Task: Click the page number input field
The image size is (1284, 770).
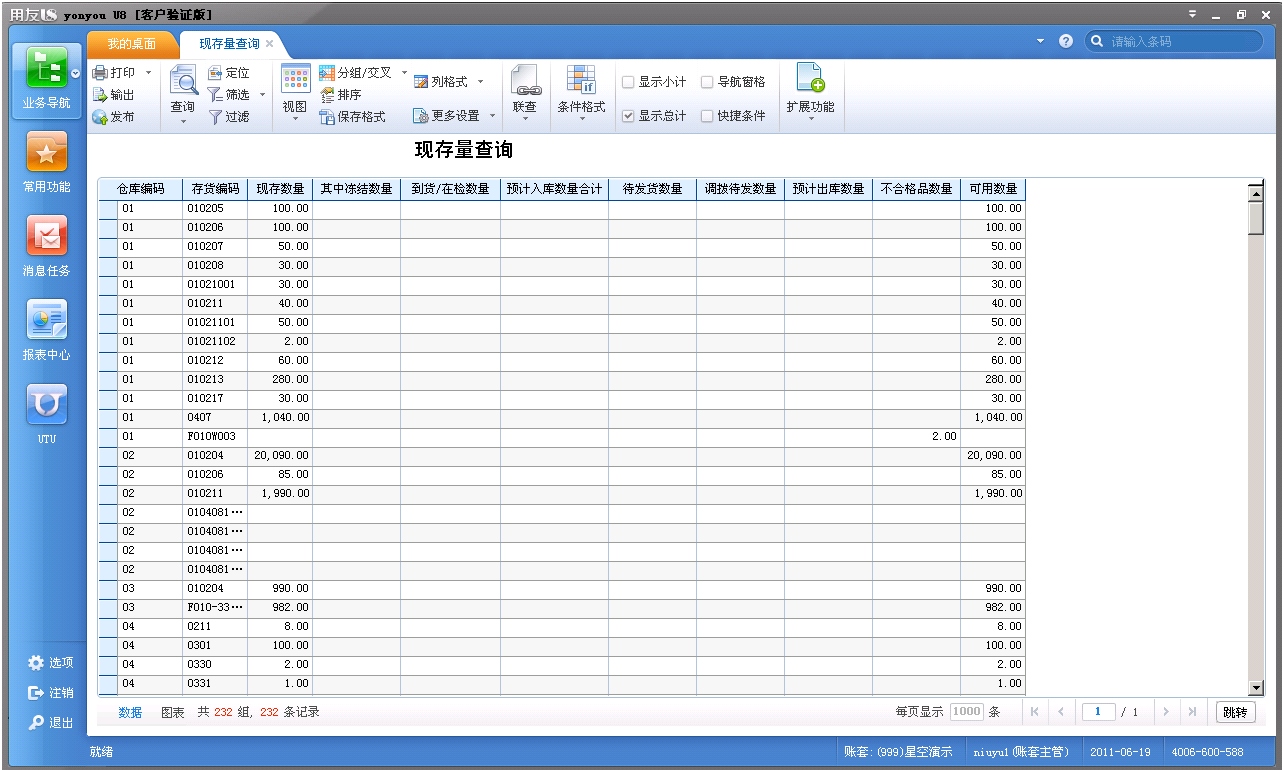Action: pos(1099,712)
